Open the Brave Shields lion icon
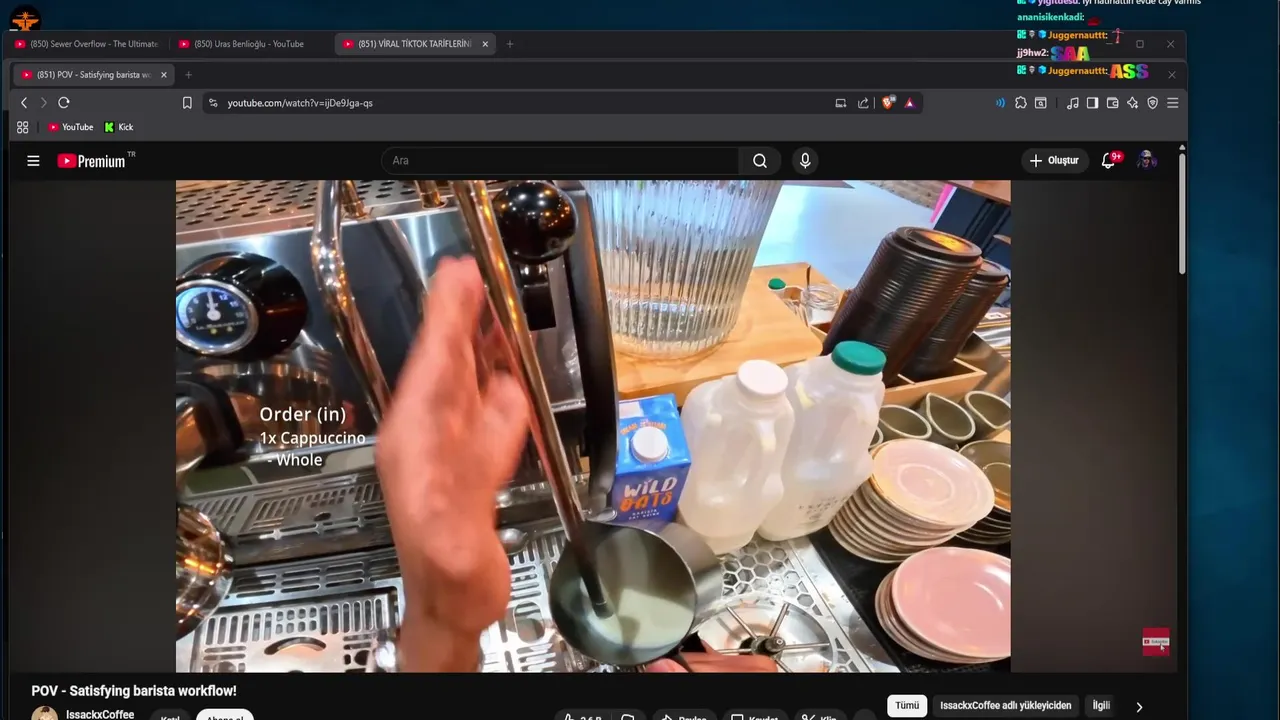Image resolution: width=1280 pixels, height=720 pixels. point(888,103)
